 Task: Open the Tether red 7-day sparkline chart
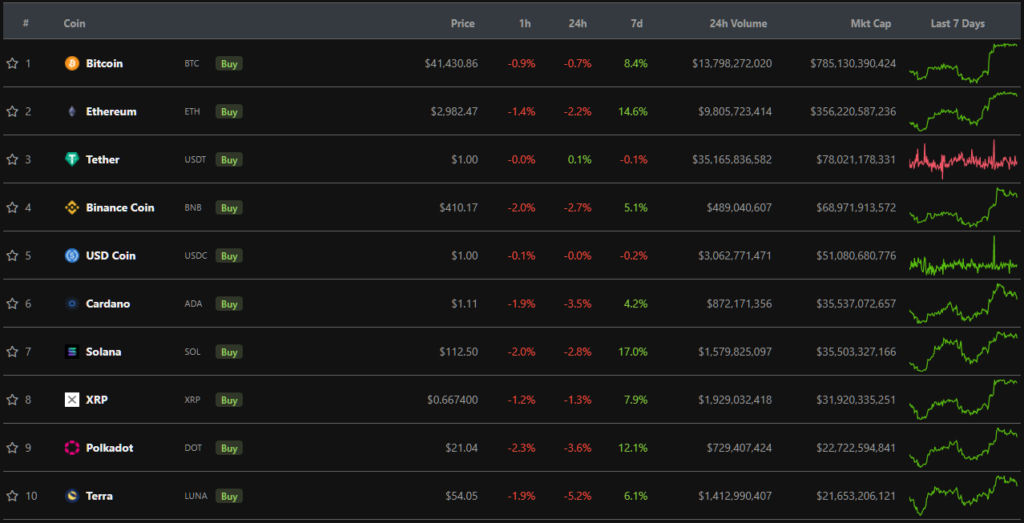[963, 159]
